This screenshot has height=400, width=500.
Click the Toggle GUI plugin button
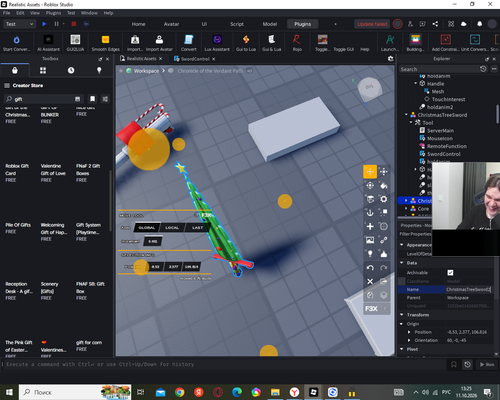point(343,49)
